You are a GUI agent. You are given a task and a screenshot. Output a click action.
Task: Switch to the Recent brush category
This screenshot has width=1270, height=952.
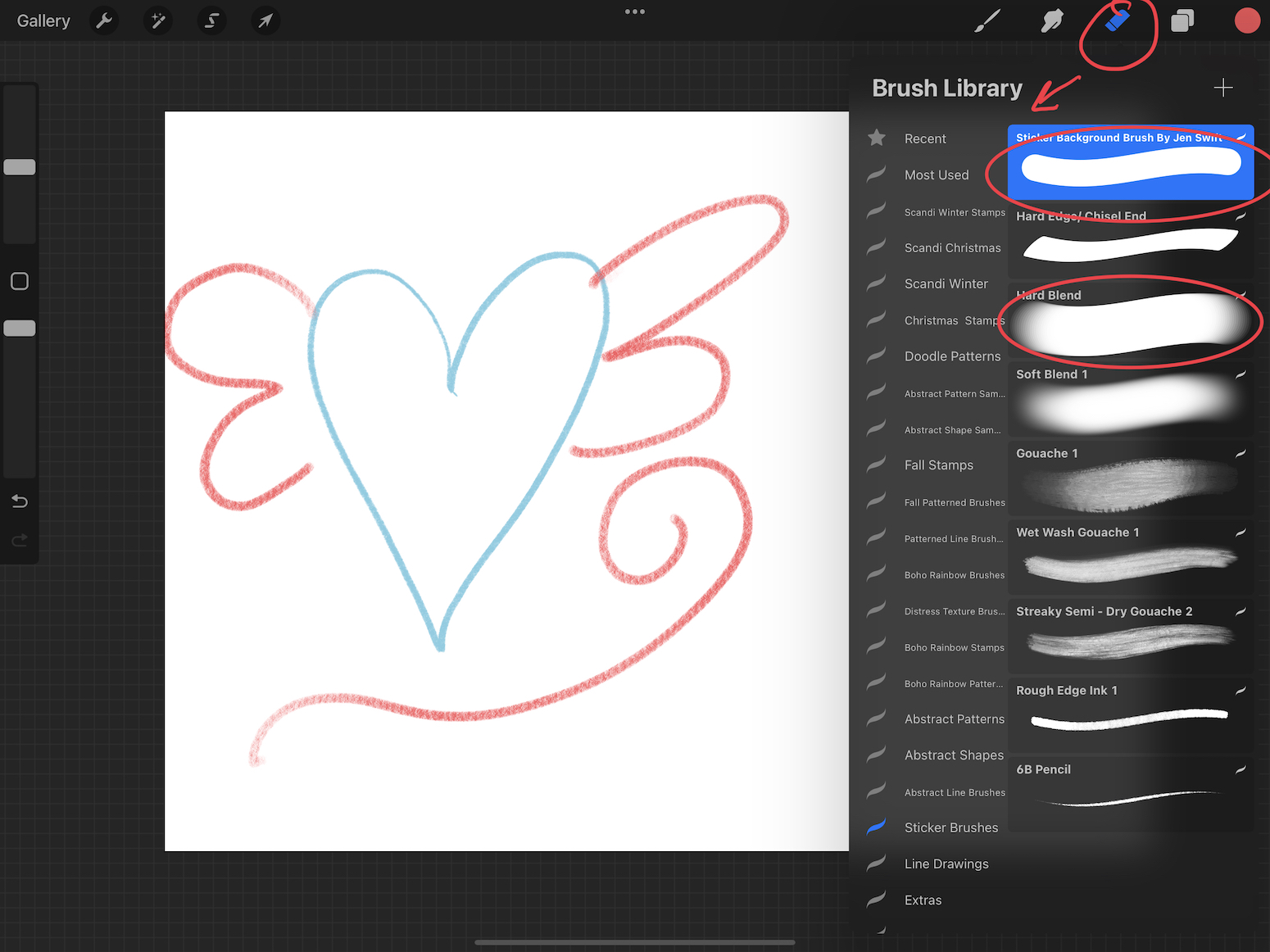coord(926,138)
